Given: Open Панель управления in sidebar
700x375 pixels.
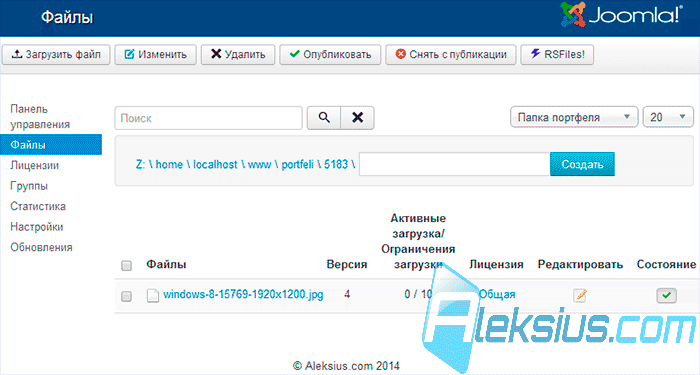Looking at the screenshot, I should pyautogui.click(x=40, y=117).
